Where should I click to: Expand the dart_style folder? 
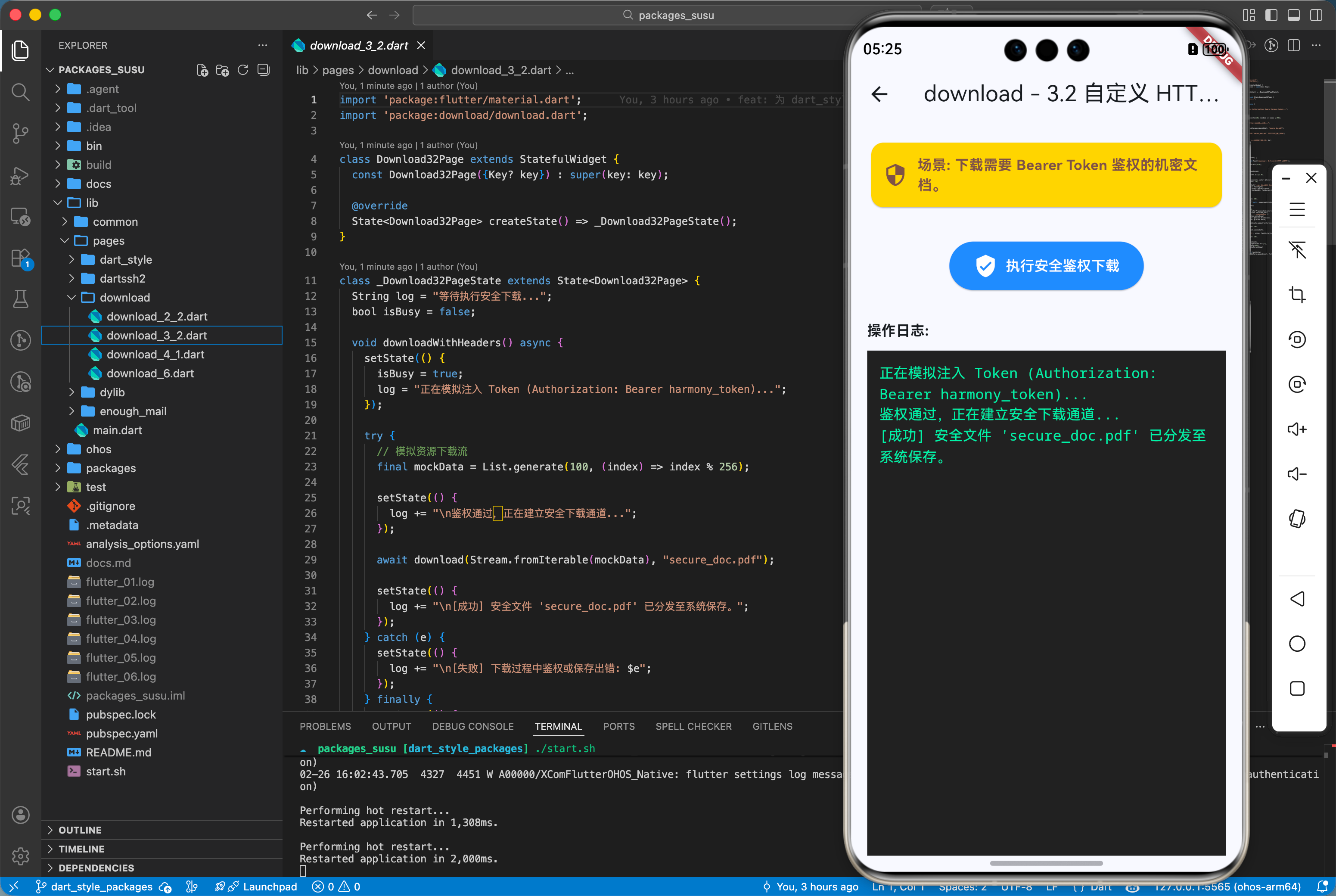click(x=126, y=259)
